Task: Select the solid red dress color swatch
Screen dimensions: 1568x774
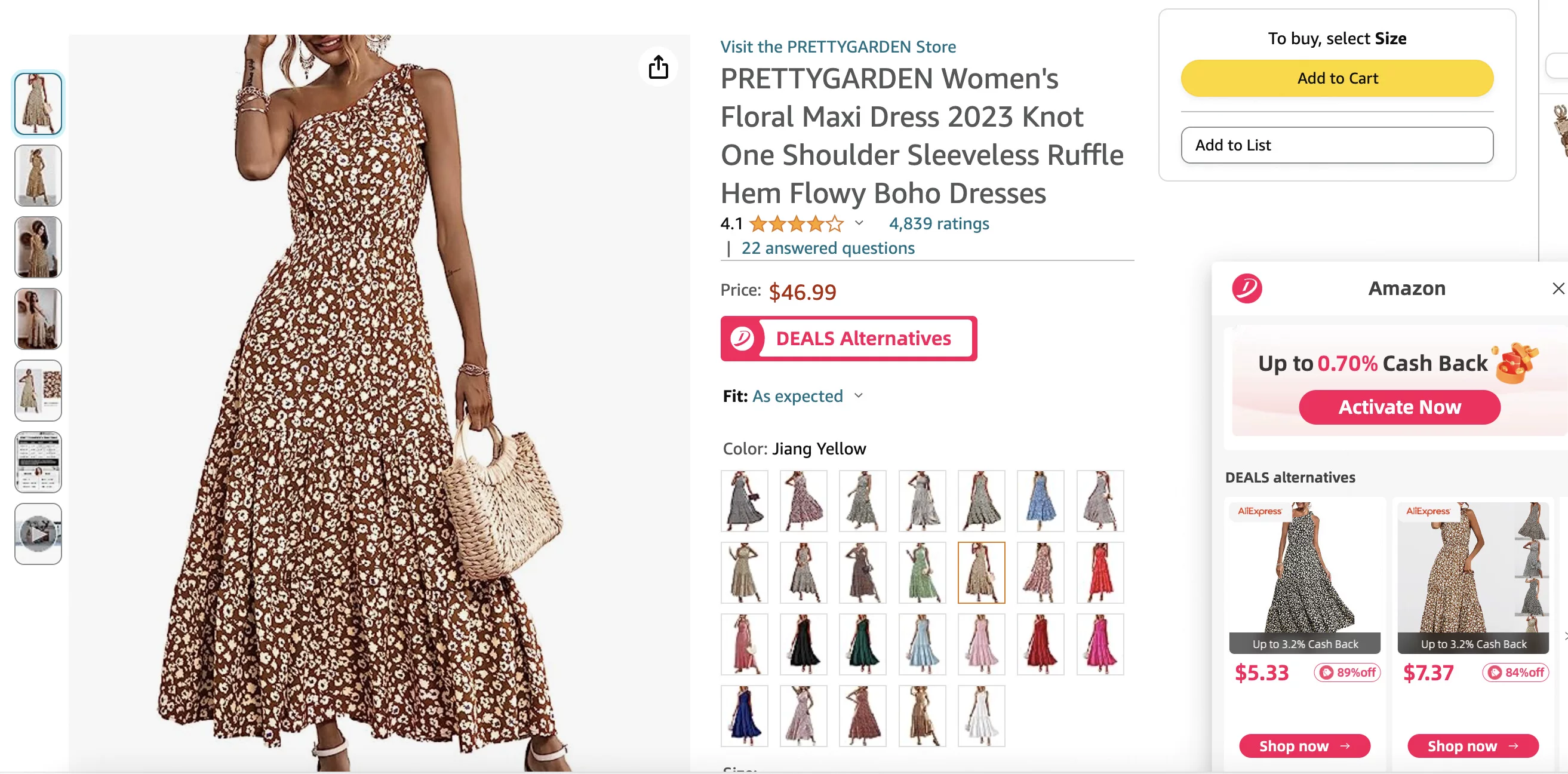Action: click(1100, 573)
